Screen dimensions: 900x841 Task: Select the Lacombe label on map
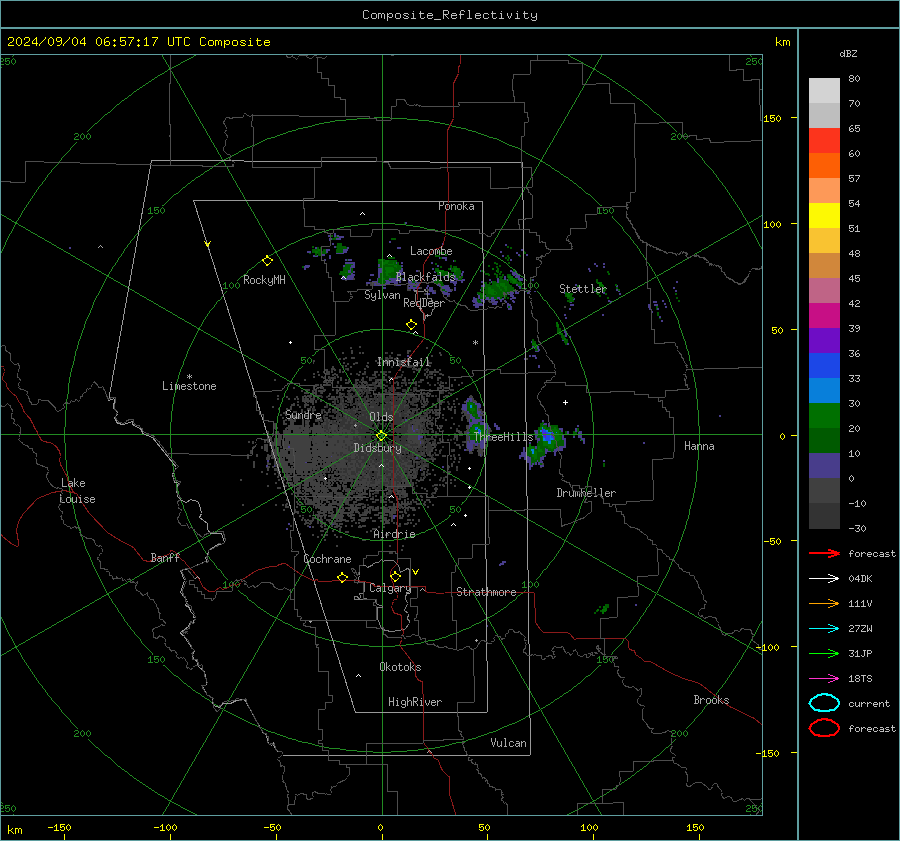pos(431,251)
